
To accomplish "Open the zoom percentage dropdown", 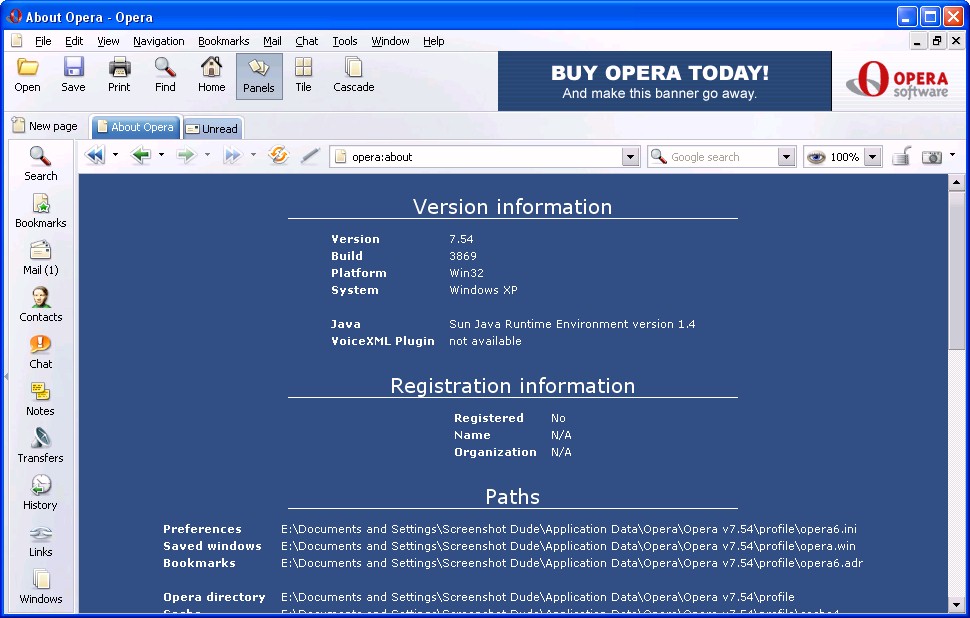I will pos(873,157).
